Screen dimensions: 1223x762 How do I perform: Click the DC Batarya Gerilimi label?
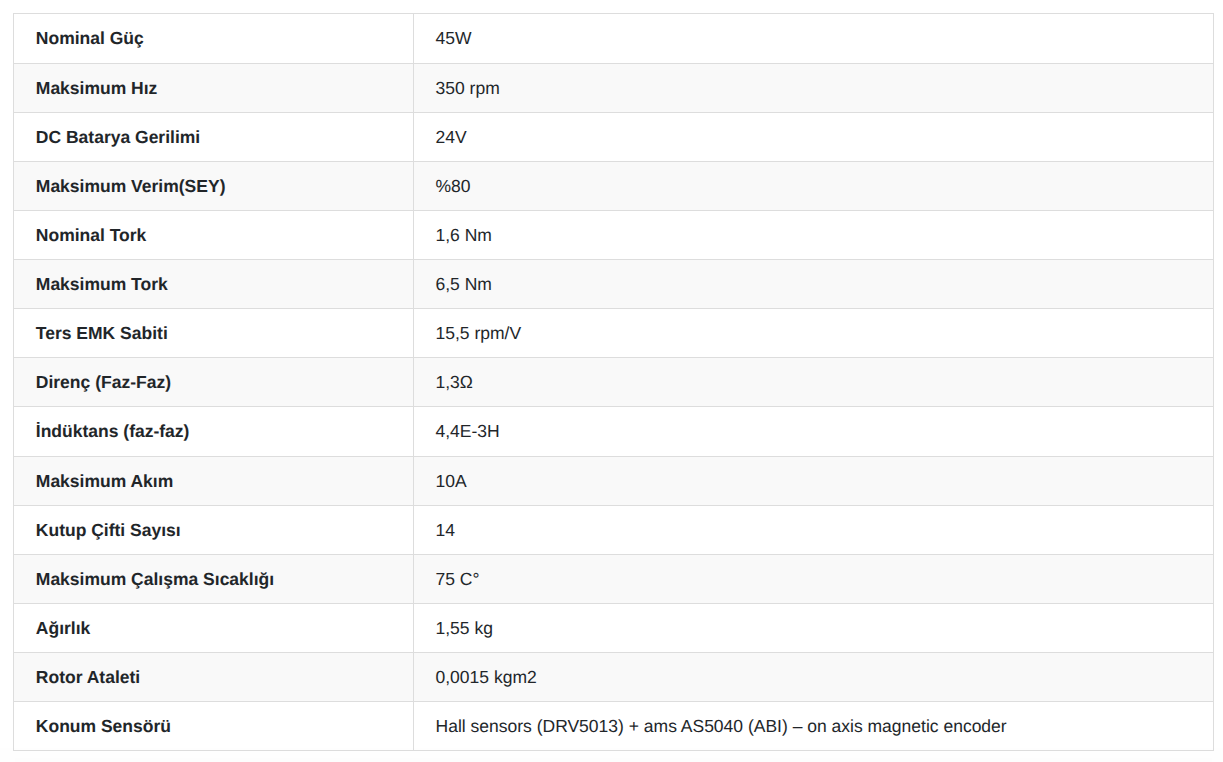tap(125, 137)
